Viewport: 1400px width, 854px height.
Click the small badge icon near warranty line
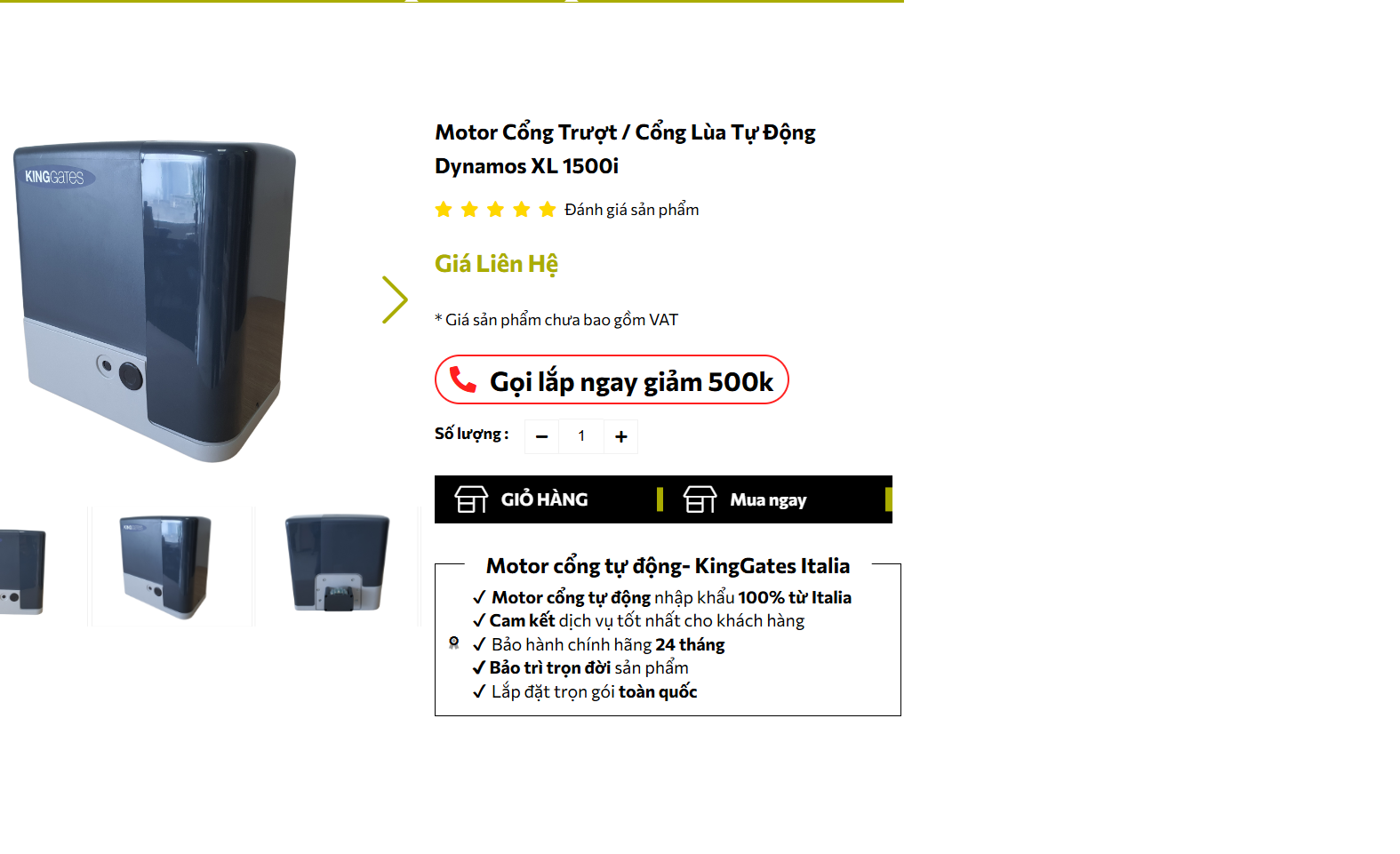(454, 642)
